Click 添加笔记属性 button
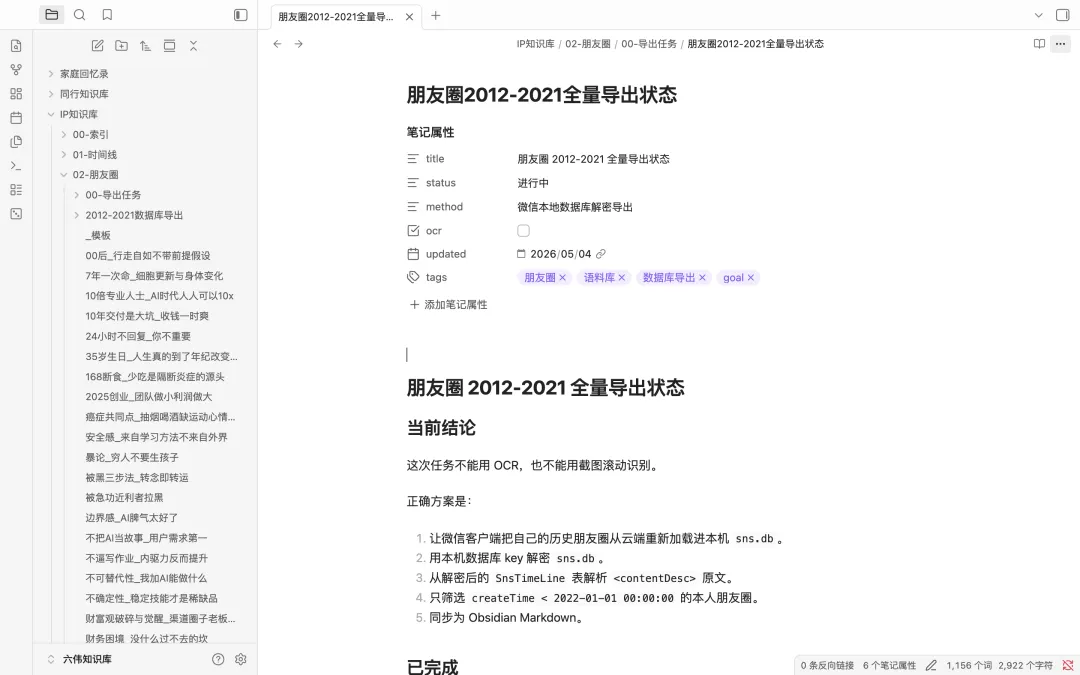The width and height of the screenshot is (1080, 675). (x=448, y=304)
